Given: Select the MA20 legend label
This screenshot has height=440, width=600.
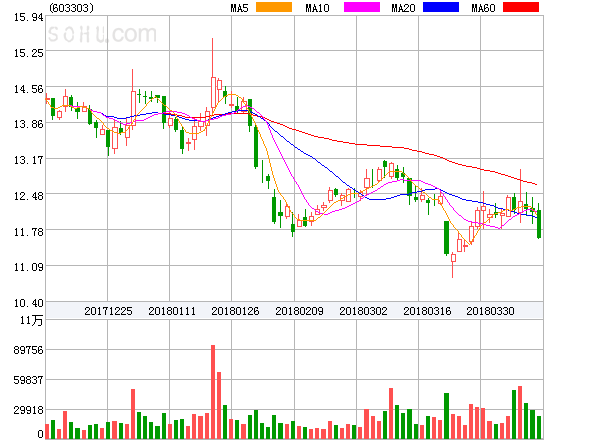Looking at the screenshot, I should pos(403,8).
